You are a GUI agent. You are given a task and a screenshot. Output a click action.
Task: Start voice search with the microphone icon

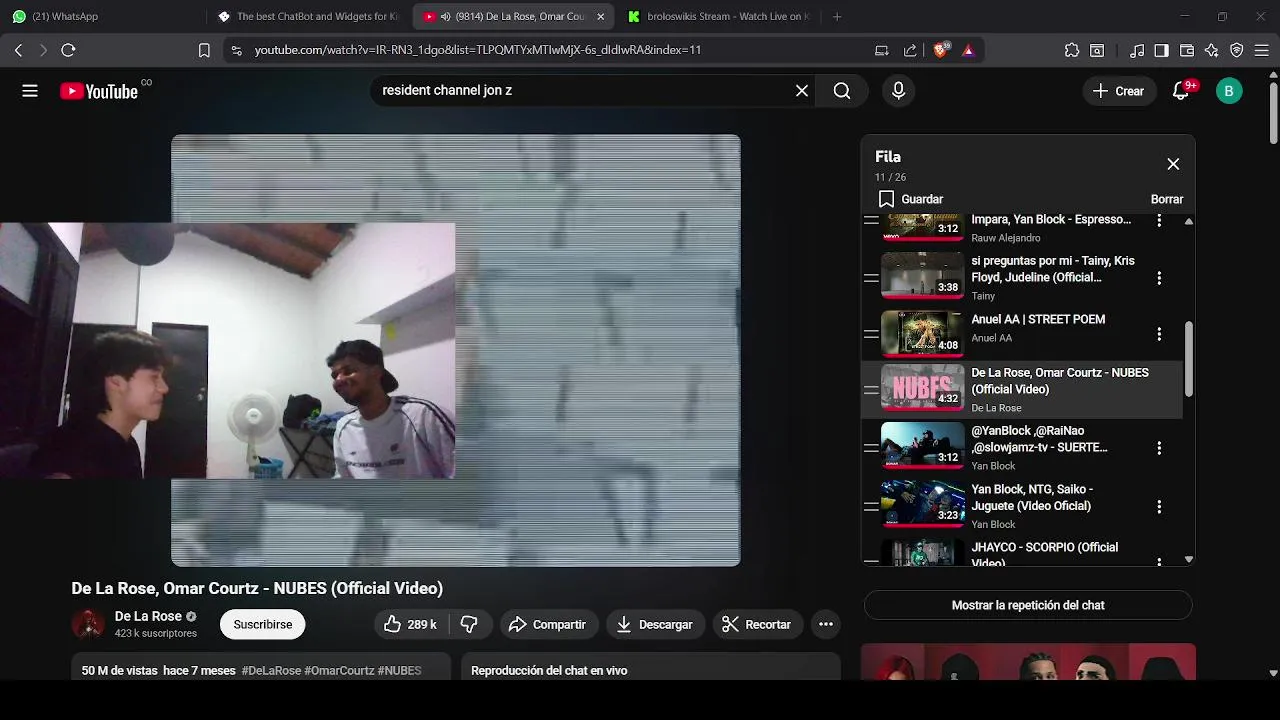coord(898,91)
